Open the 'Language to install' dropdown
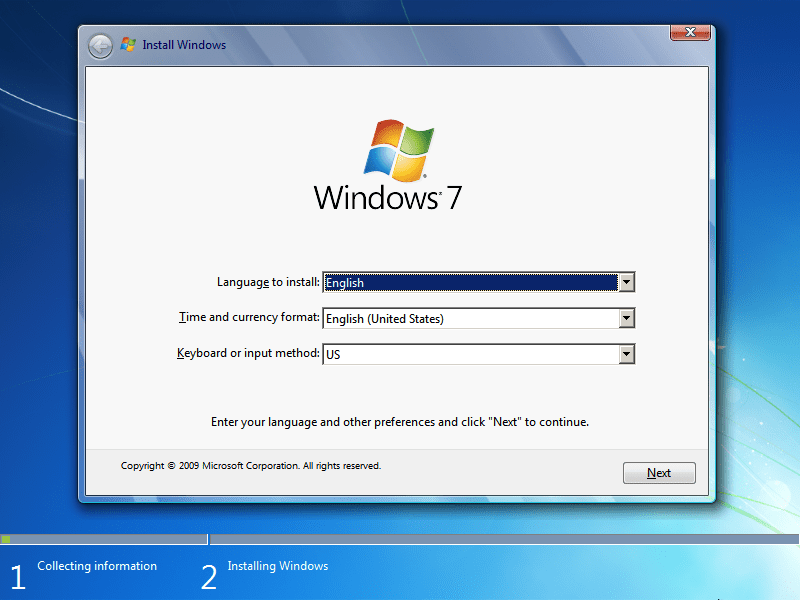The width and height of the screenshot is (800, 600). (628, 282)
